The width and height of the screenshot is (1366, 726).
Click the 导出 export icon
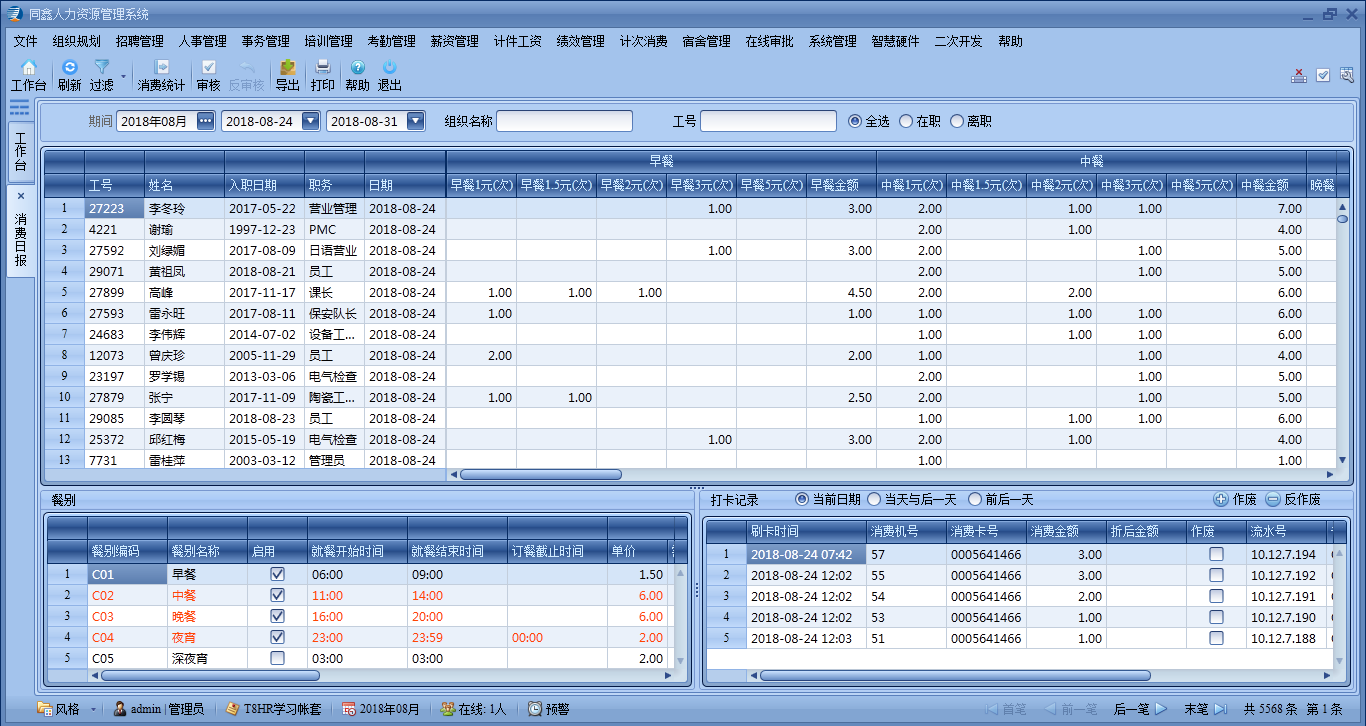287,68
